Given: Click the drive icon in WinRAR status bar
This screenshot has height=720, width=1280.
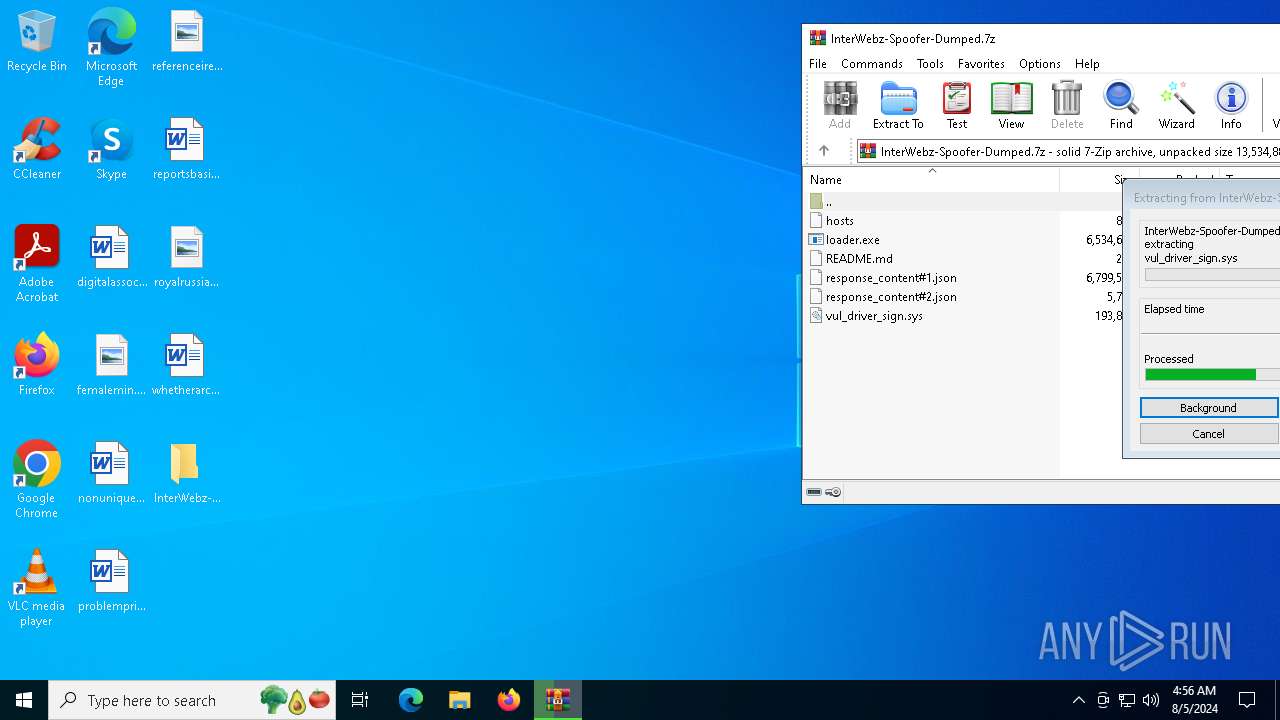Looking at the screenshot, I should click(814, 492).
